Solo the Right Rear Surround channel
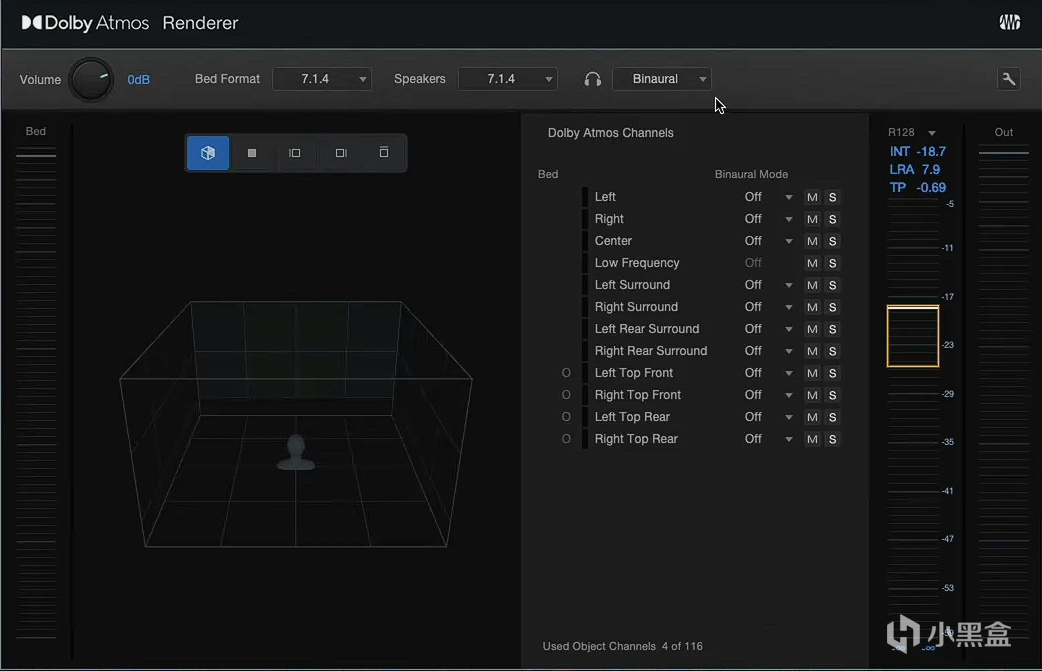Image resolution: width=1042 pixels, height=671 pixels. point(832,351)
